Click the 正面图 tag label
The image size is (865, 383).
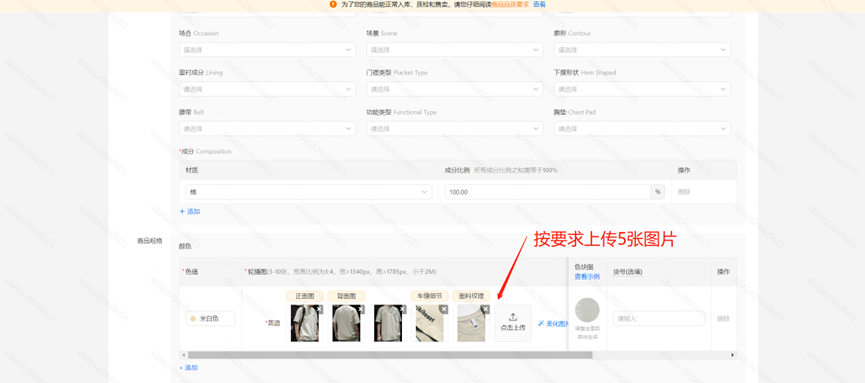305,296
